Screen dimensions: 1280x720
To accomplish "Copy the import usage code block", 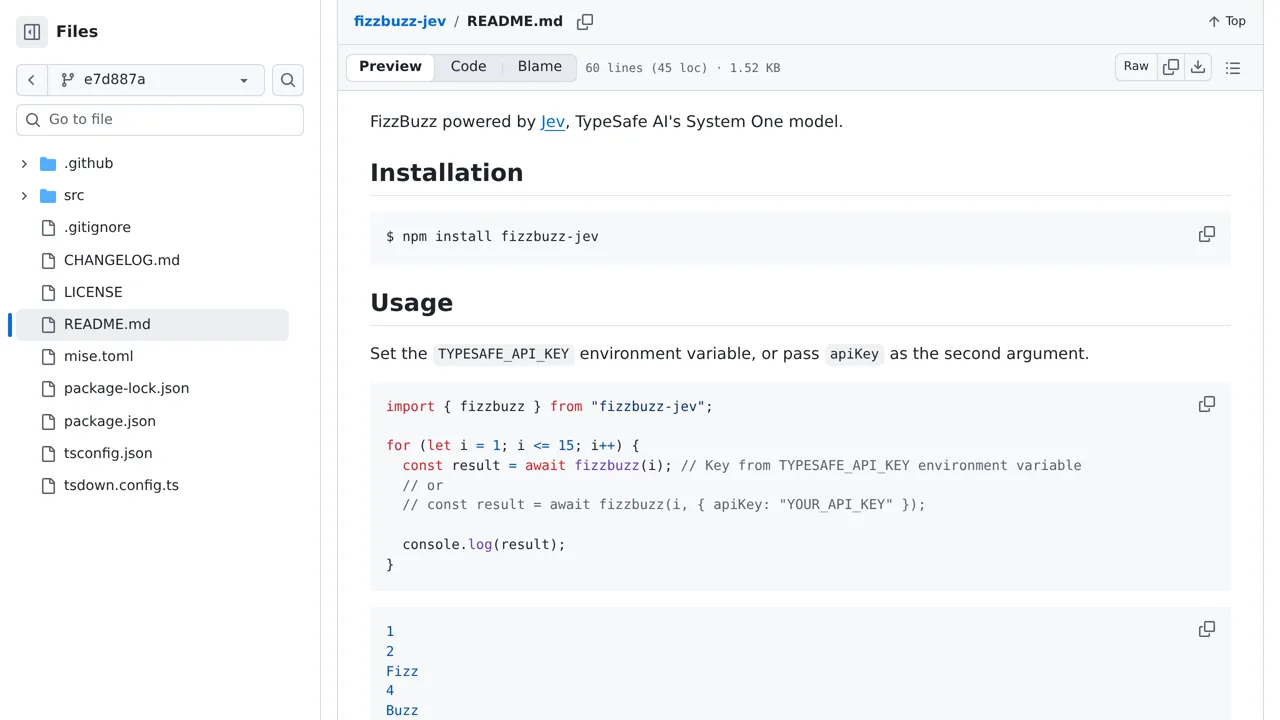I will 1207,404.
